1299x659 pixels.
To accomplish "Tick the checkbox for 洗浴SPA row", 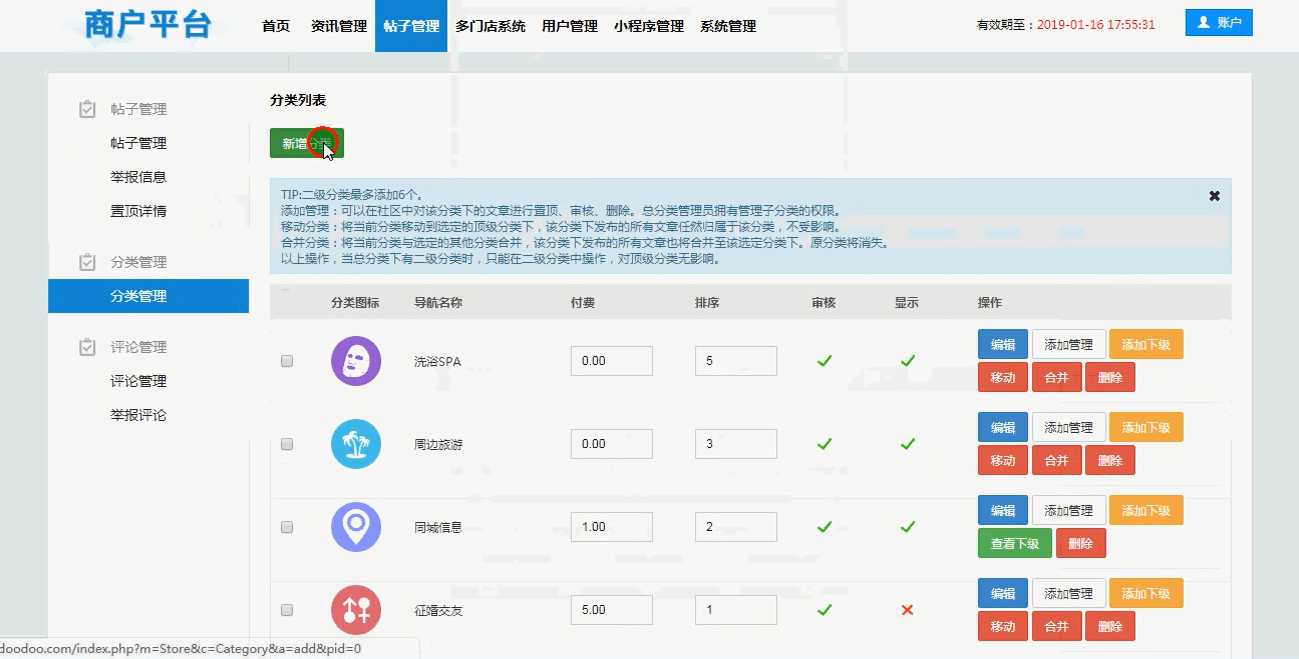I will (287, 361).
